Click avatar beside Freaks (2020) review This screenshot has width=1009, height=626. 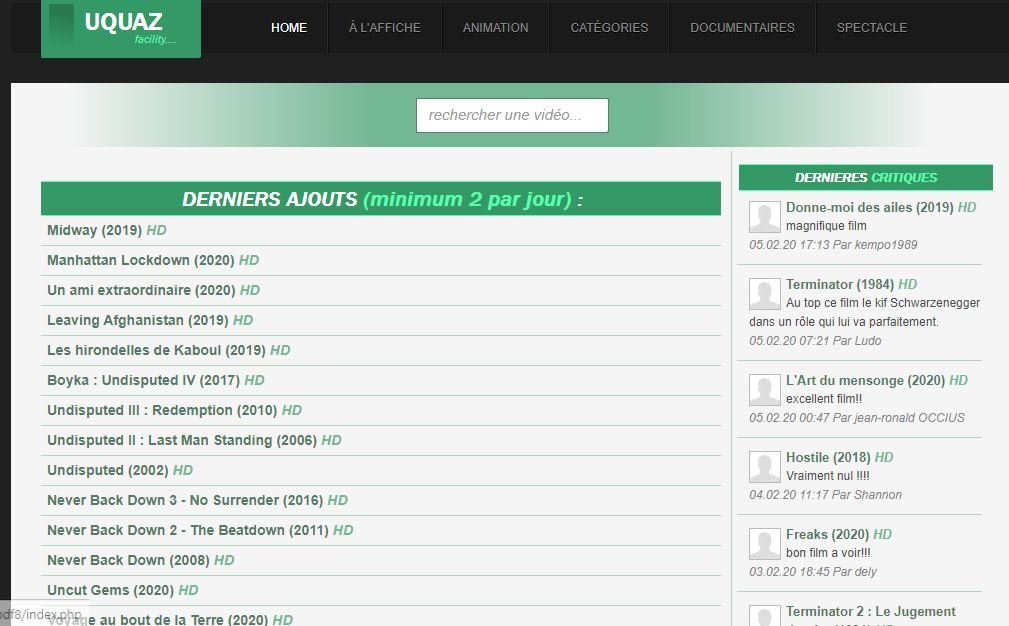tap(764, 544)
